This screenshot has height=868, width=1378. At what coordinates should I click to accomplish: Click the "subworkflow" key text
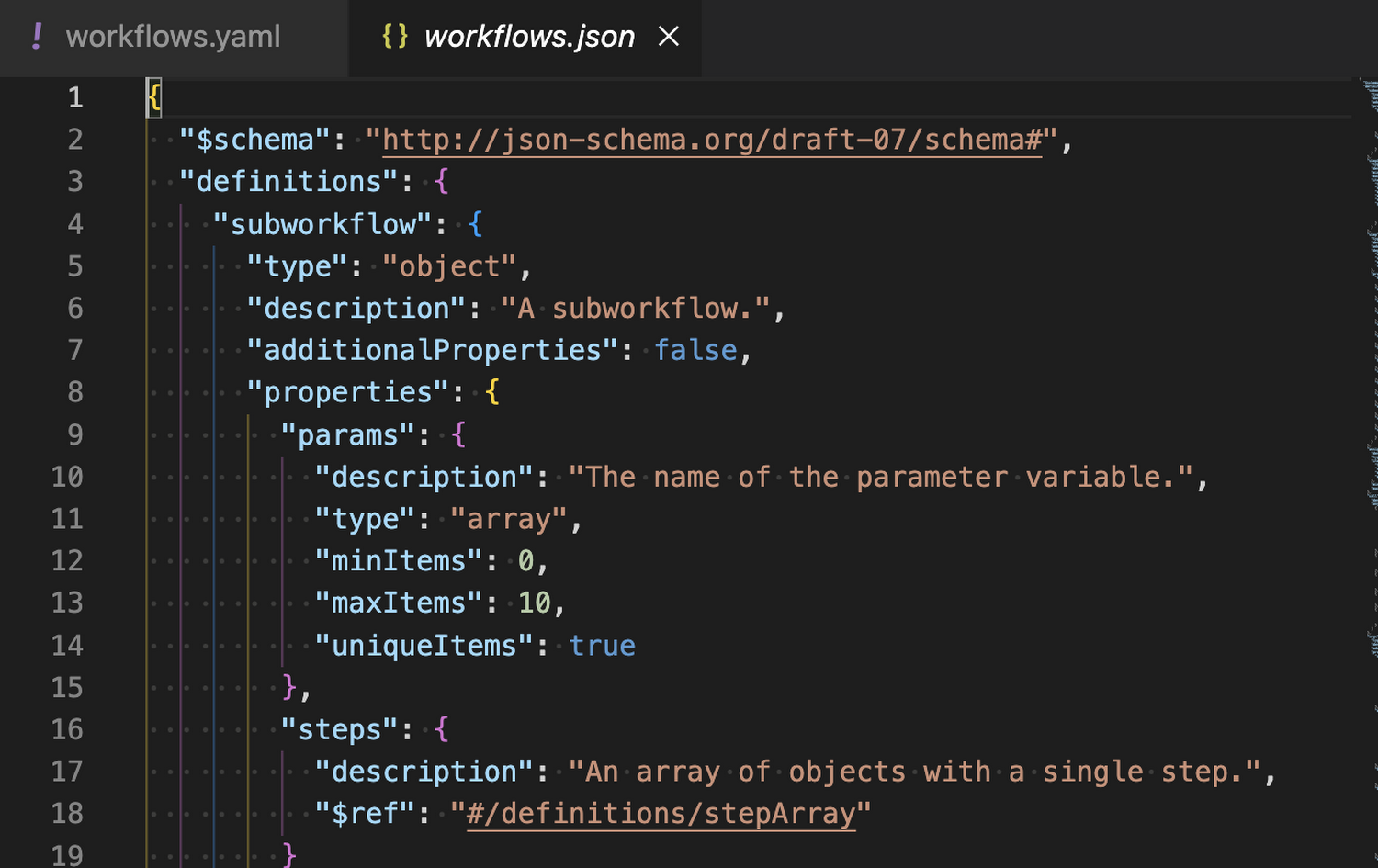tap(322, 224)
